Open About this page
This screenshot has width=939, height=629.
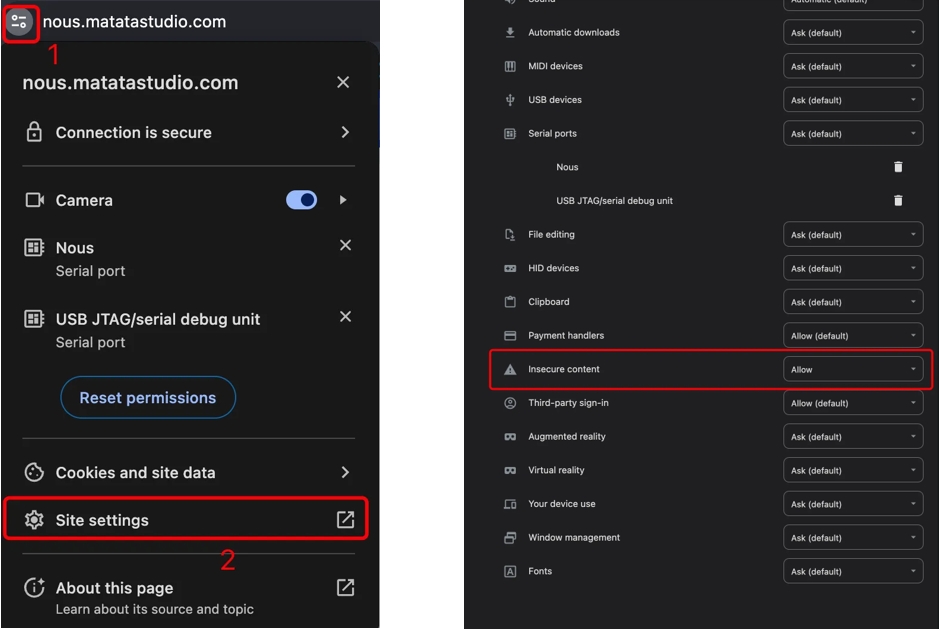click(188, 597)
